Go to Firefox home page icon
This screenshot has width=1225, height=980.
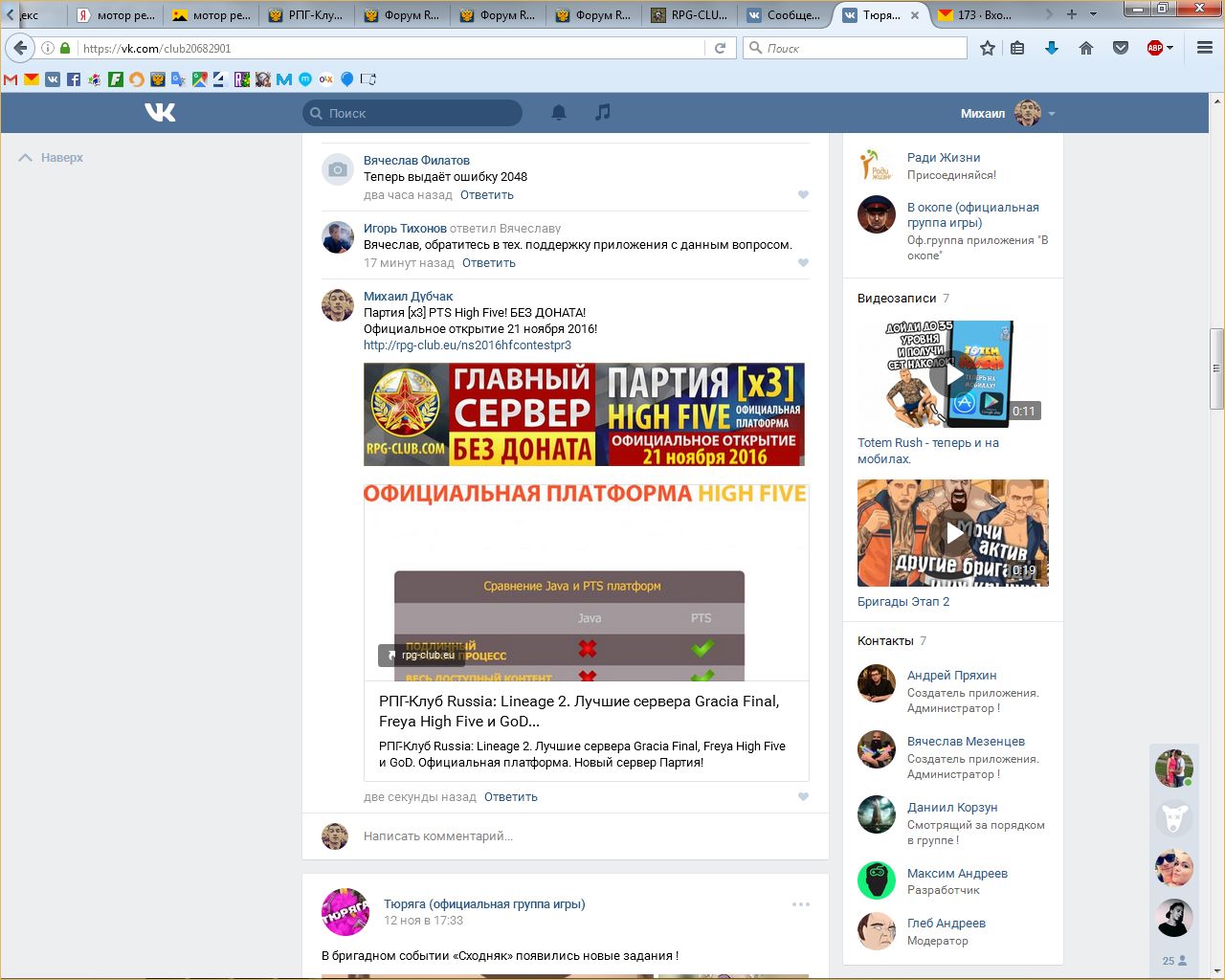click(1086, 48)
